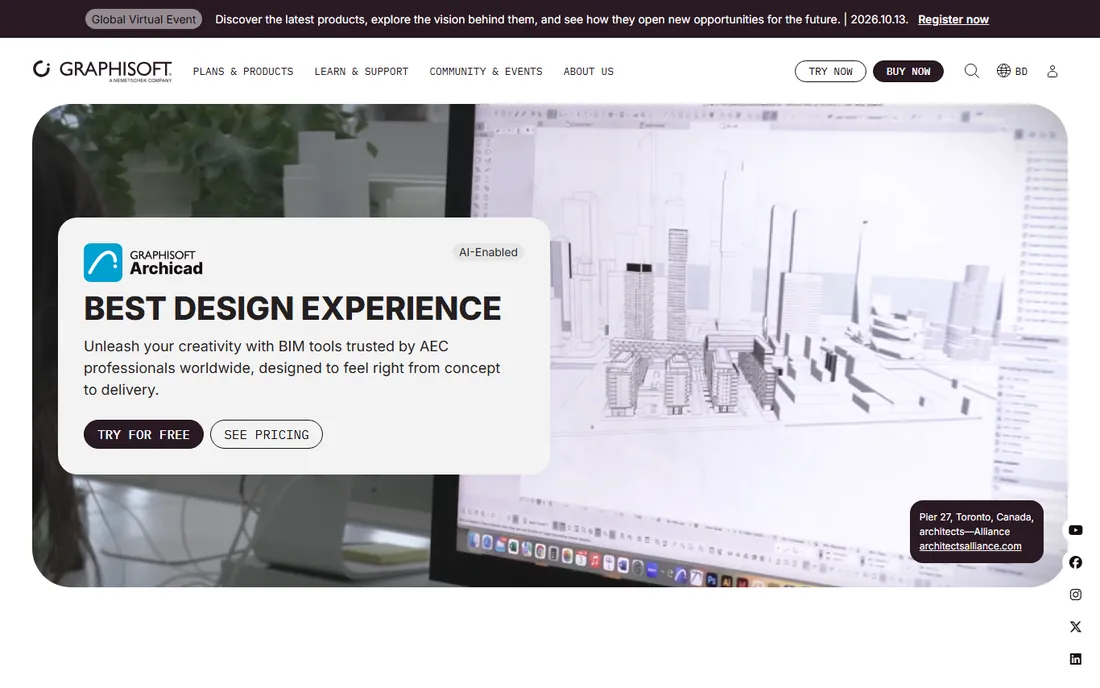Open the user account icon
Image resolution: width=1100 pixels, height=688 pixels.
1052,71
